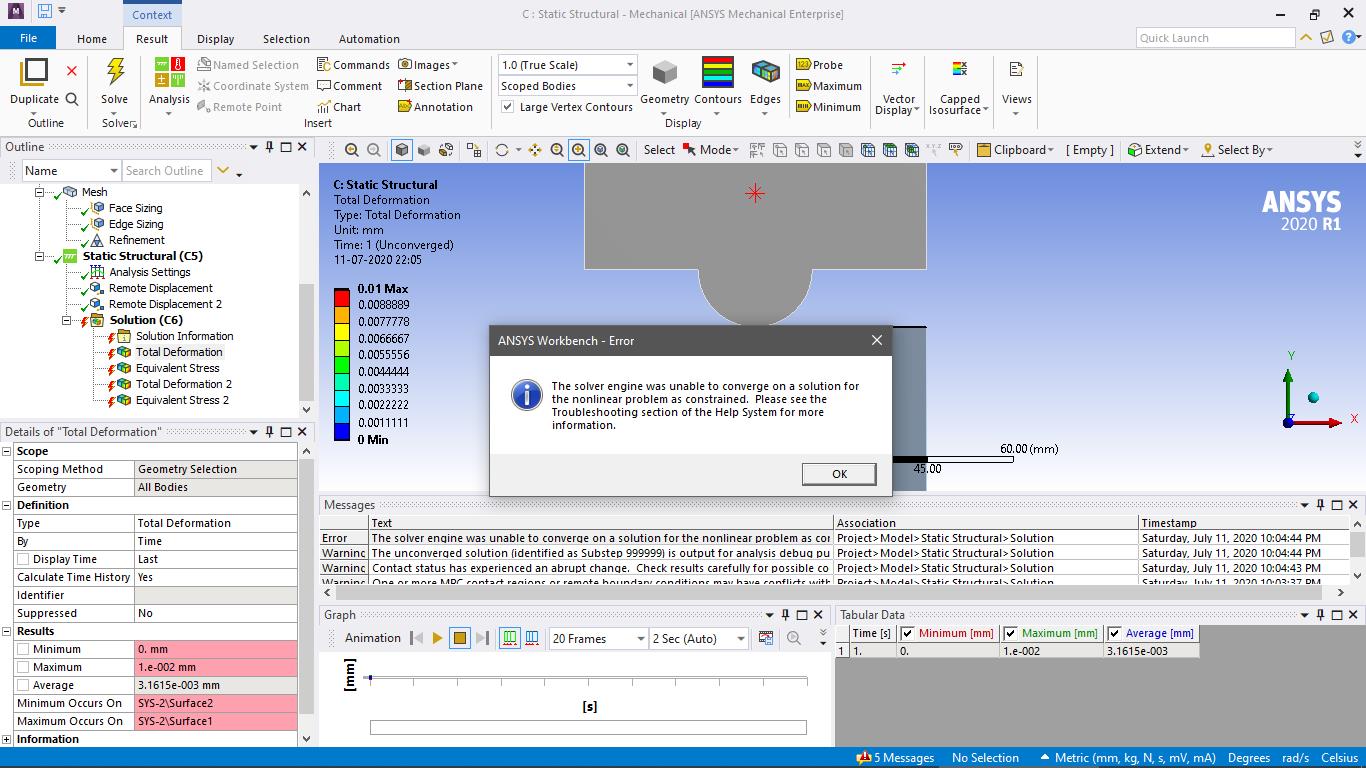This screenshot has height=768, width=1366.
Task: Click the Annotation tool
Action: (x=435, y=107)
